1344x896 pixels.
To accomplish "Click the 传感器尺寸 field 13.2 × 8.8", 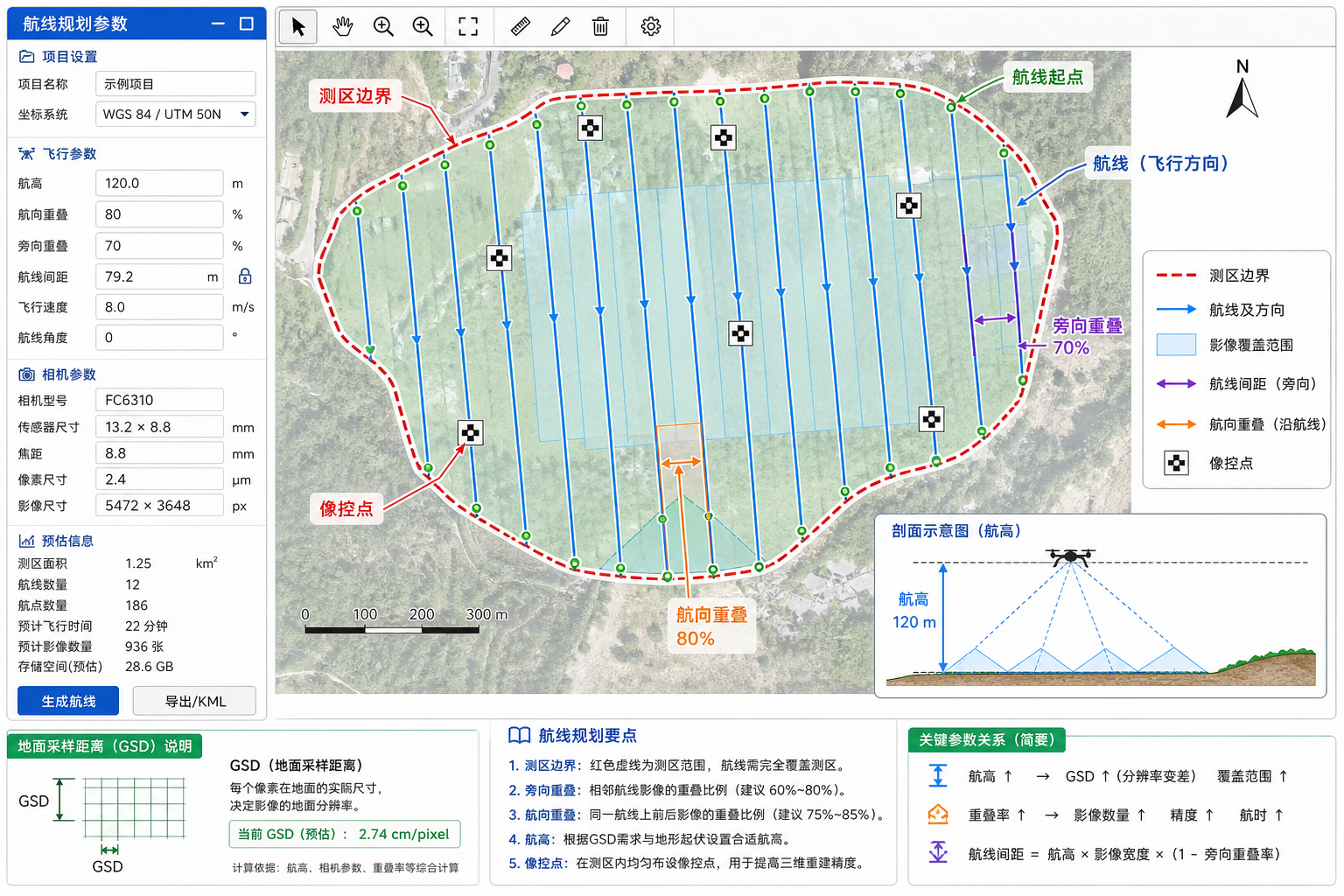I will (159, 427).
